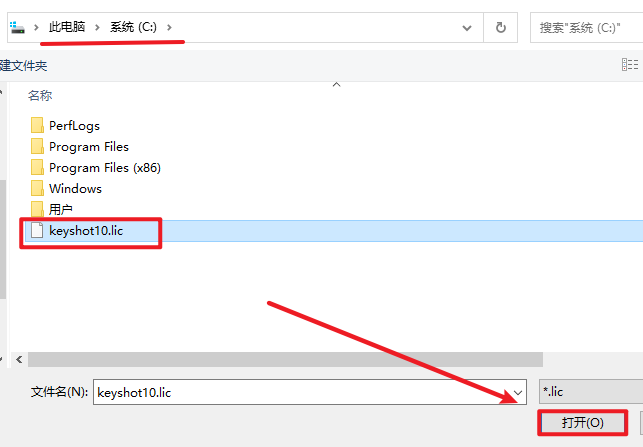Select the PerfLogs folder icon
Viewport: 643px width, 447px height.
(x=37, y=125)
